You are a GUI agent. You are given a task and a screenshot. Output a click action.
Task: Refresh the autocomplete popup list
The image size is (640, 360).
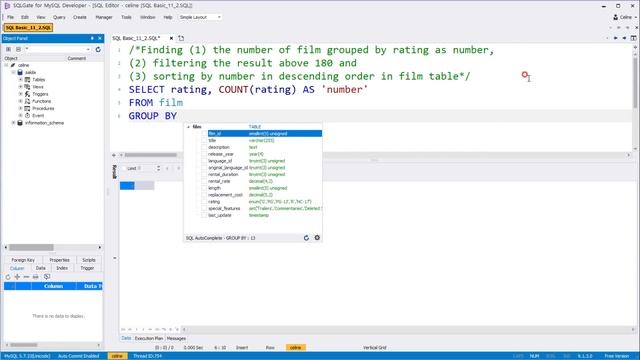pyautogui.click(x=307, y=238)
